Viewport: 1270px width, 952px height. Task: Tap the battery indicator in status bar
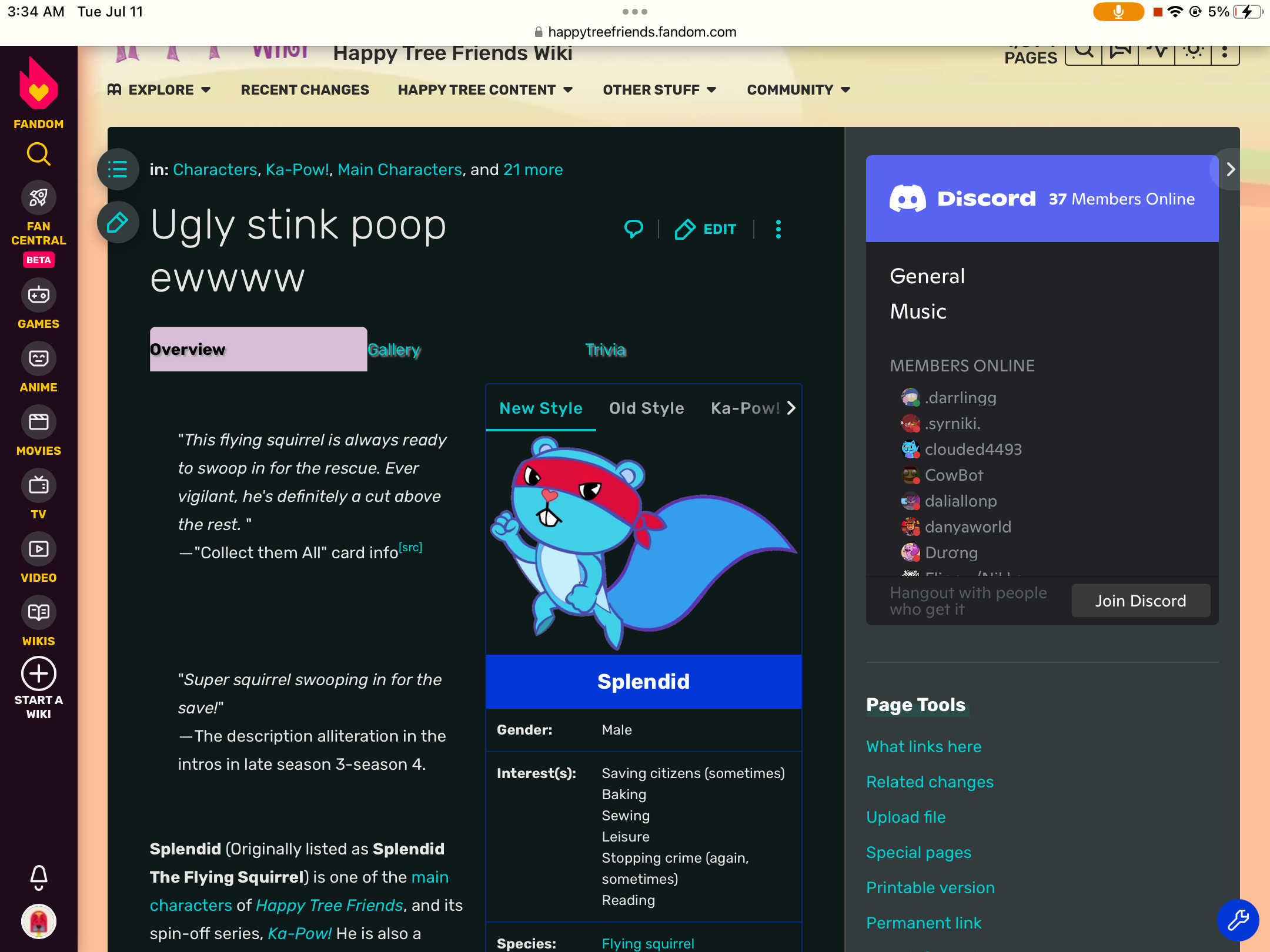[x=1248, y=12]
